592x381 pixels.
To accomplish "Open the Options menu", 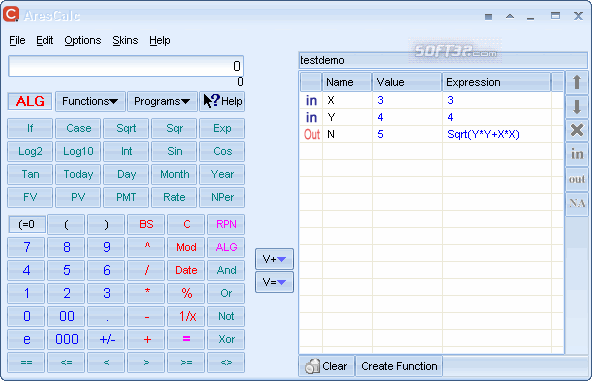I will coord(83,40).
